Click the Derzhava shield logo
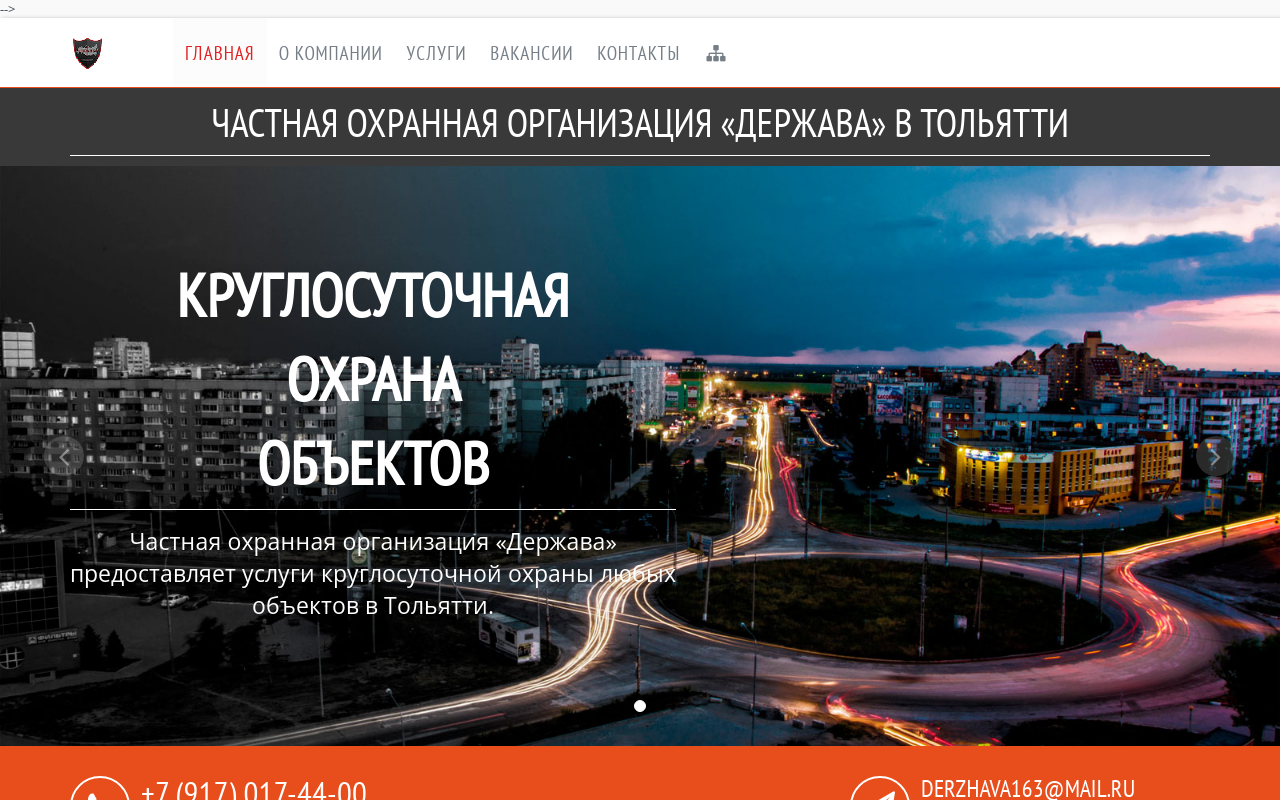 tap(88, 53)
